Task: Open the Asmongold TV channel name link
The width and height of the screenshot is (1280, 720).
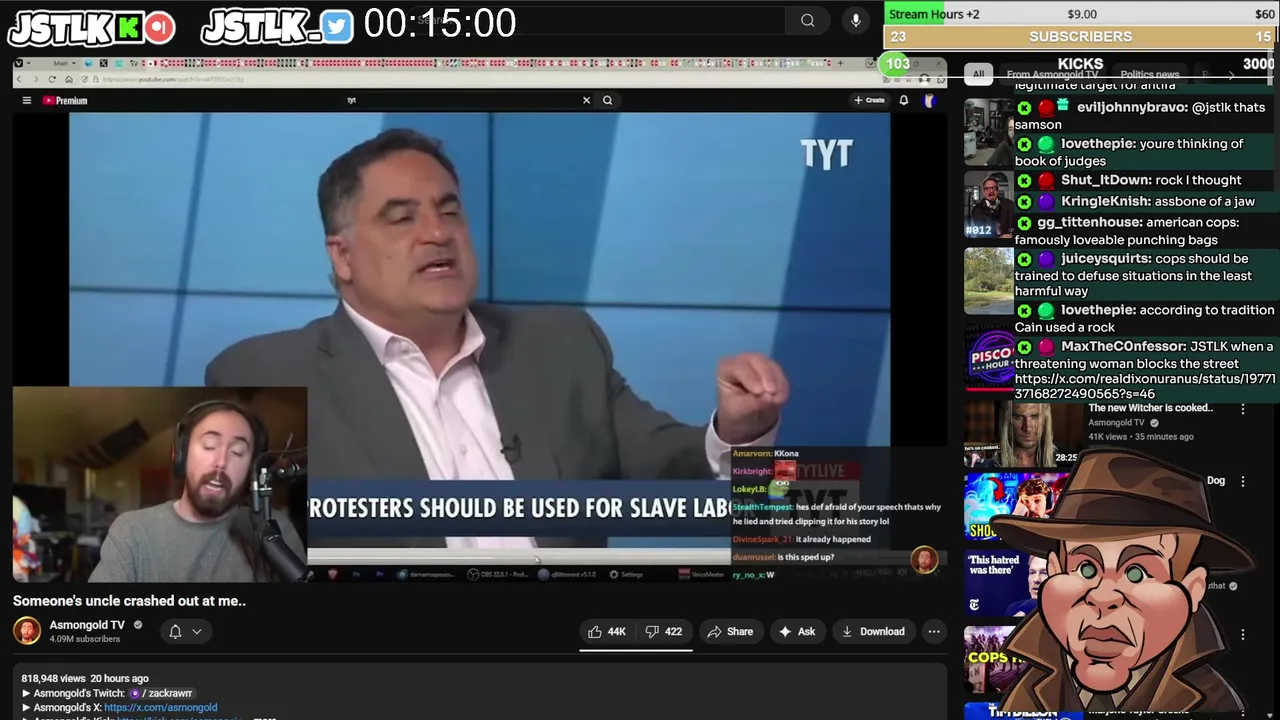Action: (87, 625)
